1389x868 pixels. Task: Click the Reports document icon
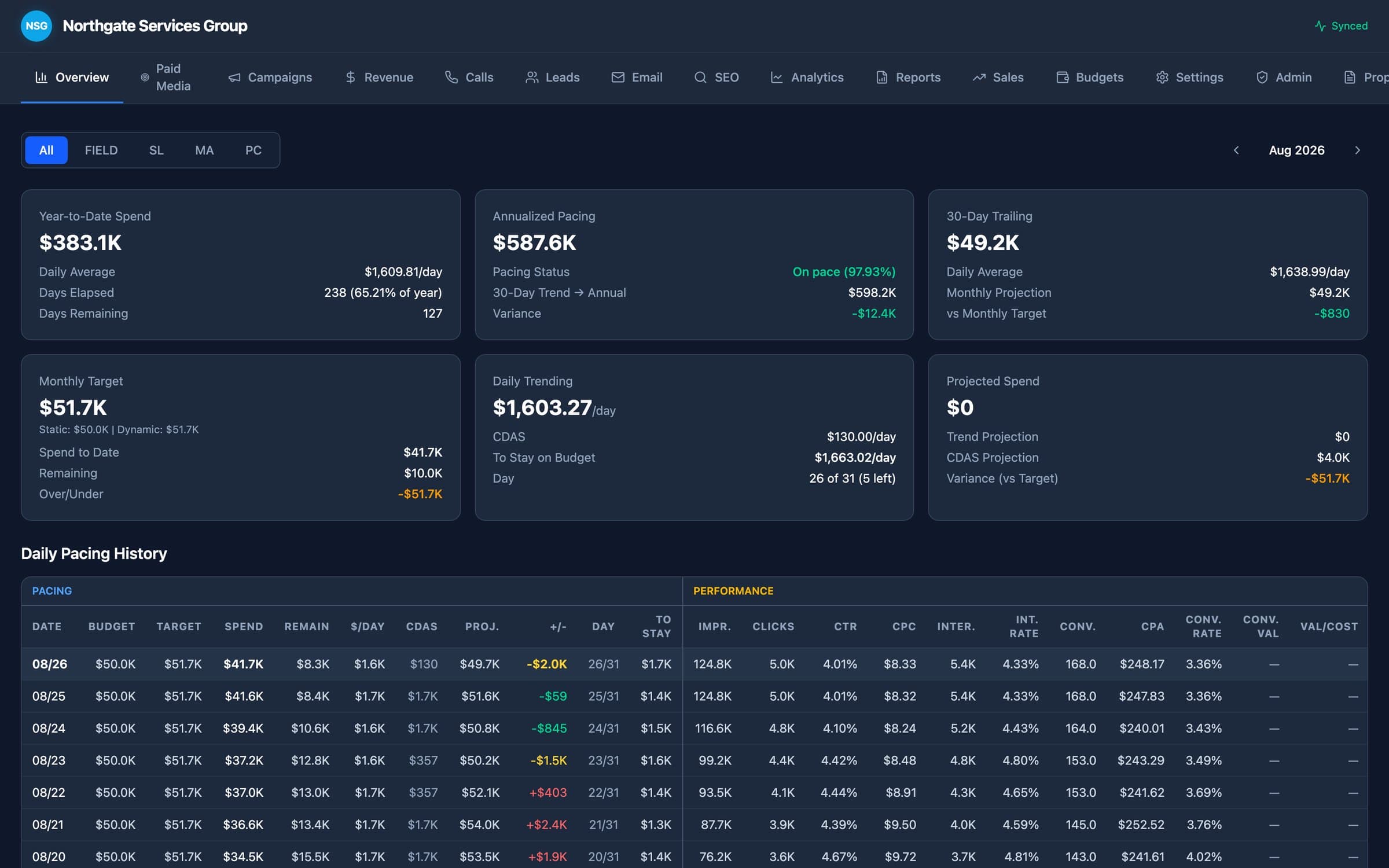point(882,77)
